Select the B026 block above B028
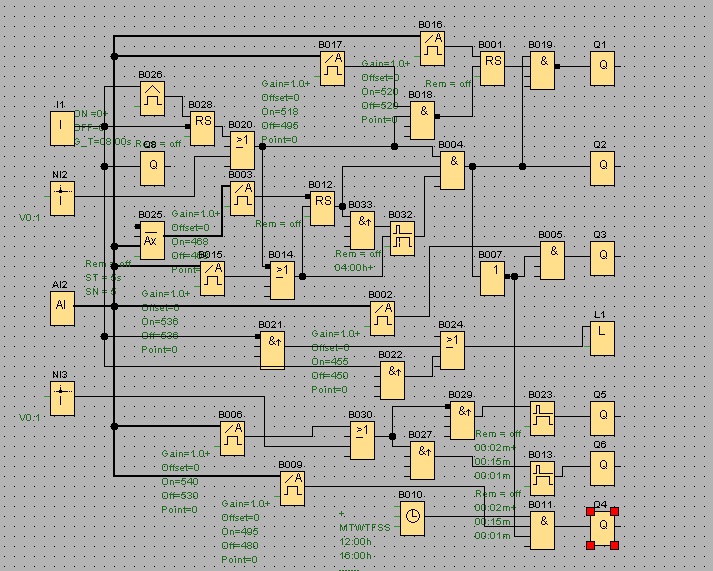 [x=152, y=97]
